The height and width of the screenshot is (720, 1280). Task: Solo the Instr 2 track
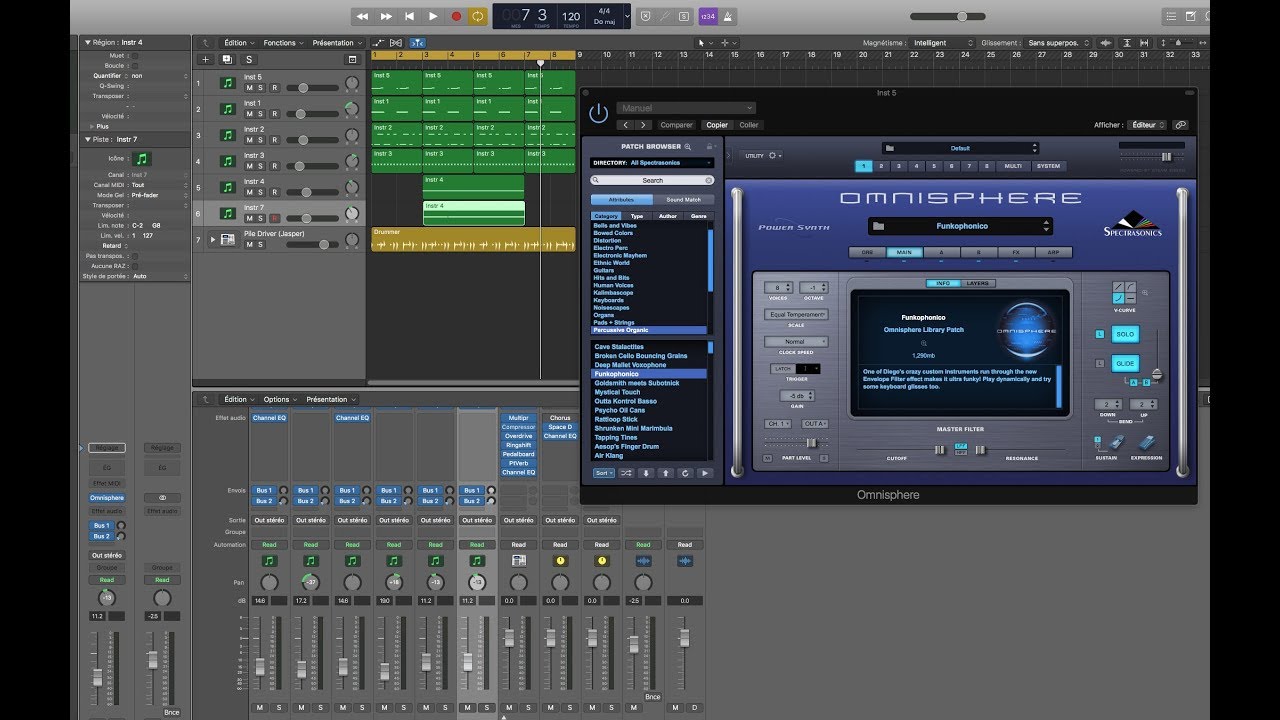click(262, 140)
